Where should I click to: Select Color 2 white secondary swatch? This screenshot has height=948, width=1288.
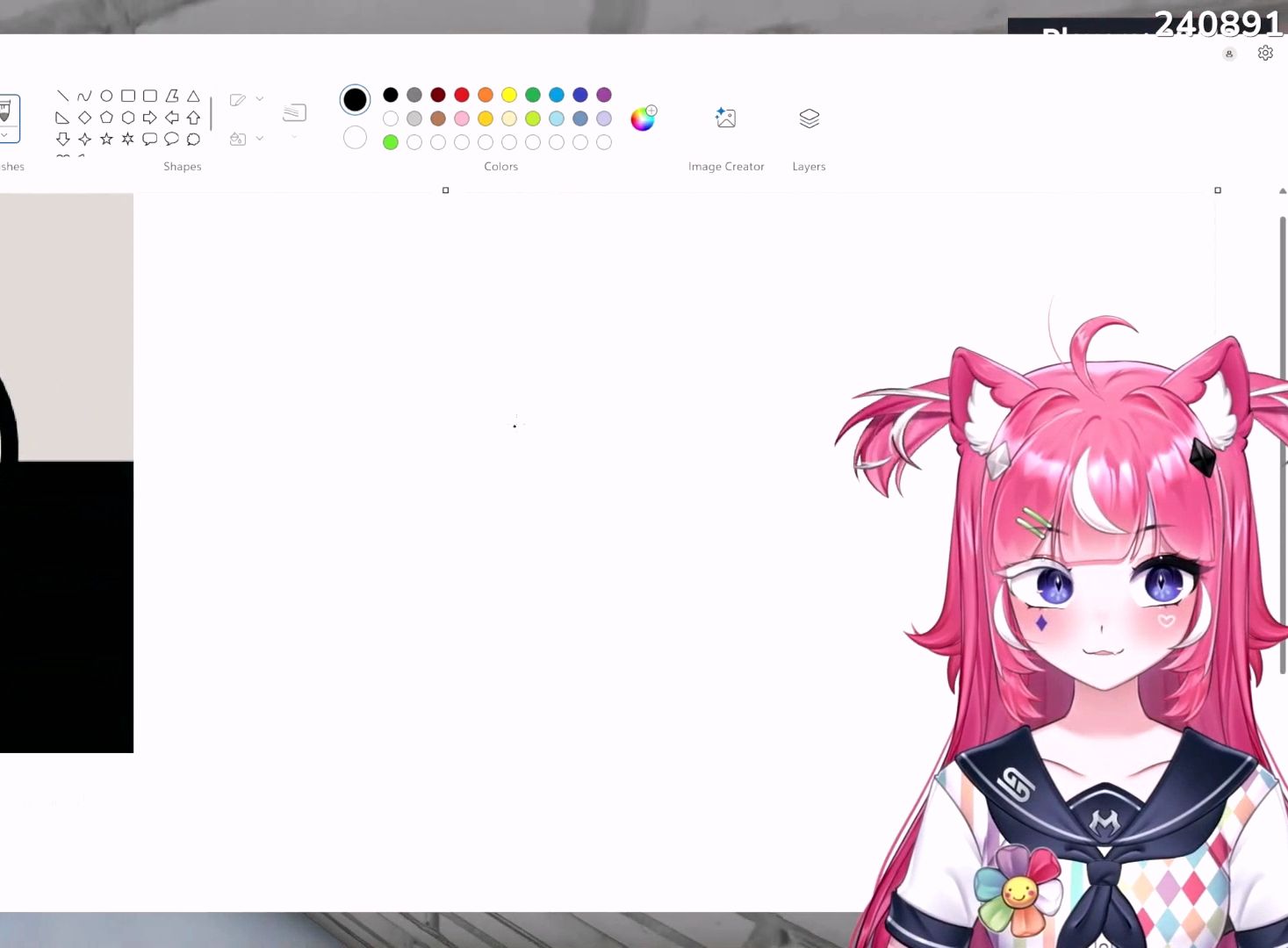pyautogui.click(x=355, y=138)
